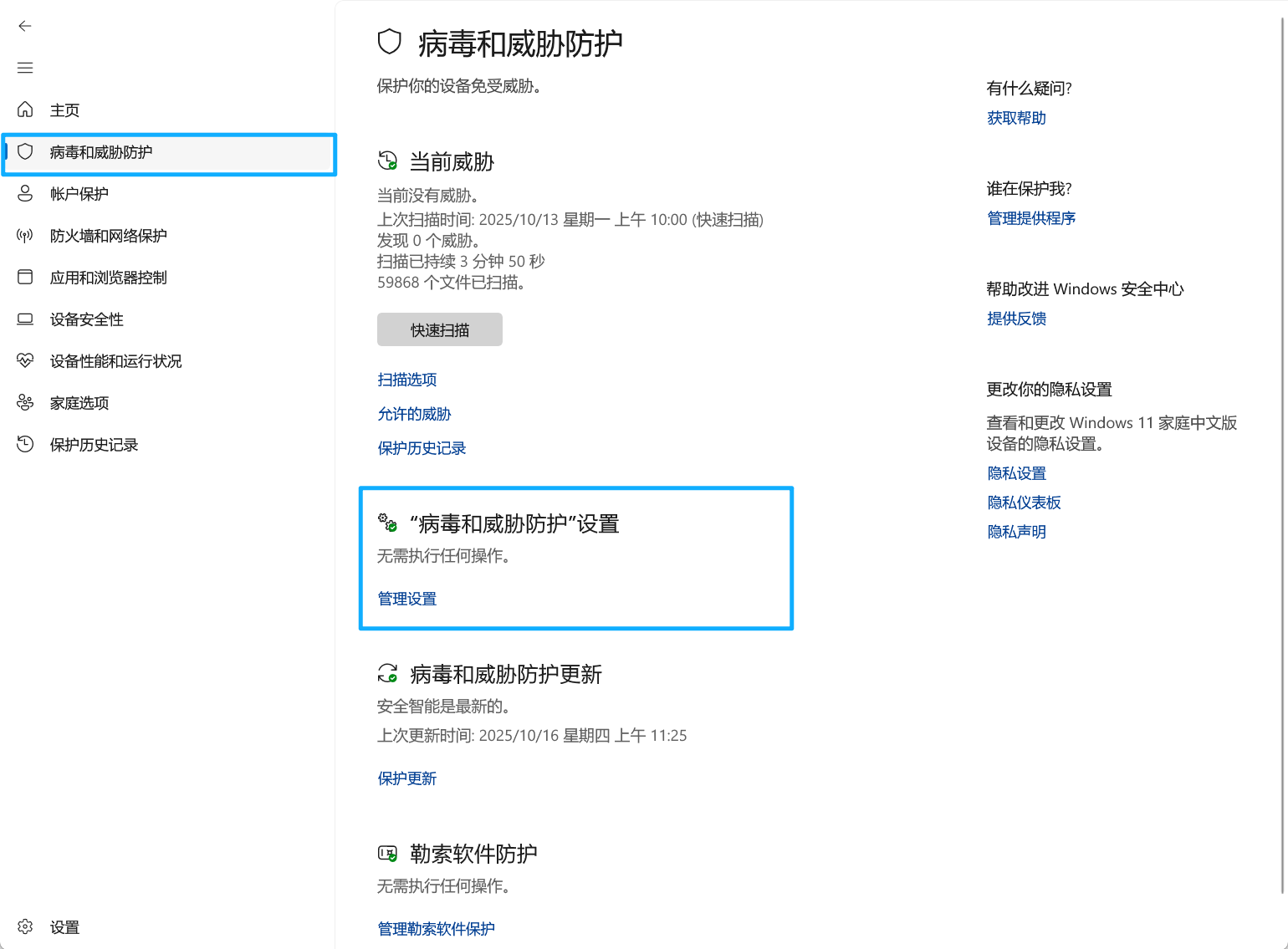Viewport: 1288px width, 949px height.
Task: Click the 设备性能和运行状况 heart icon
Action: point(25,360)
